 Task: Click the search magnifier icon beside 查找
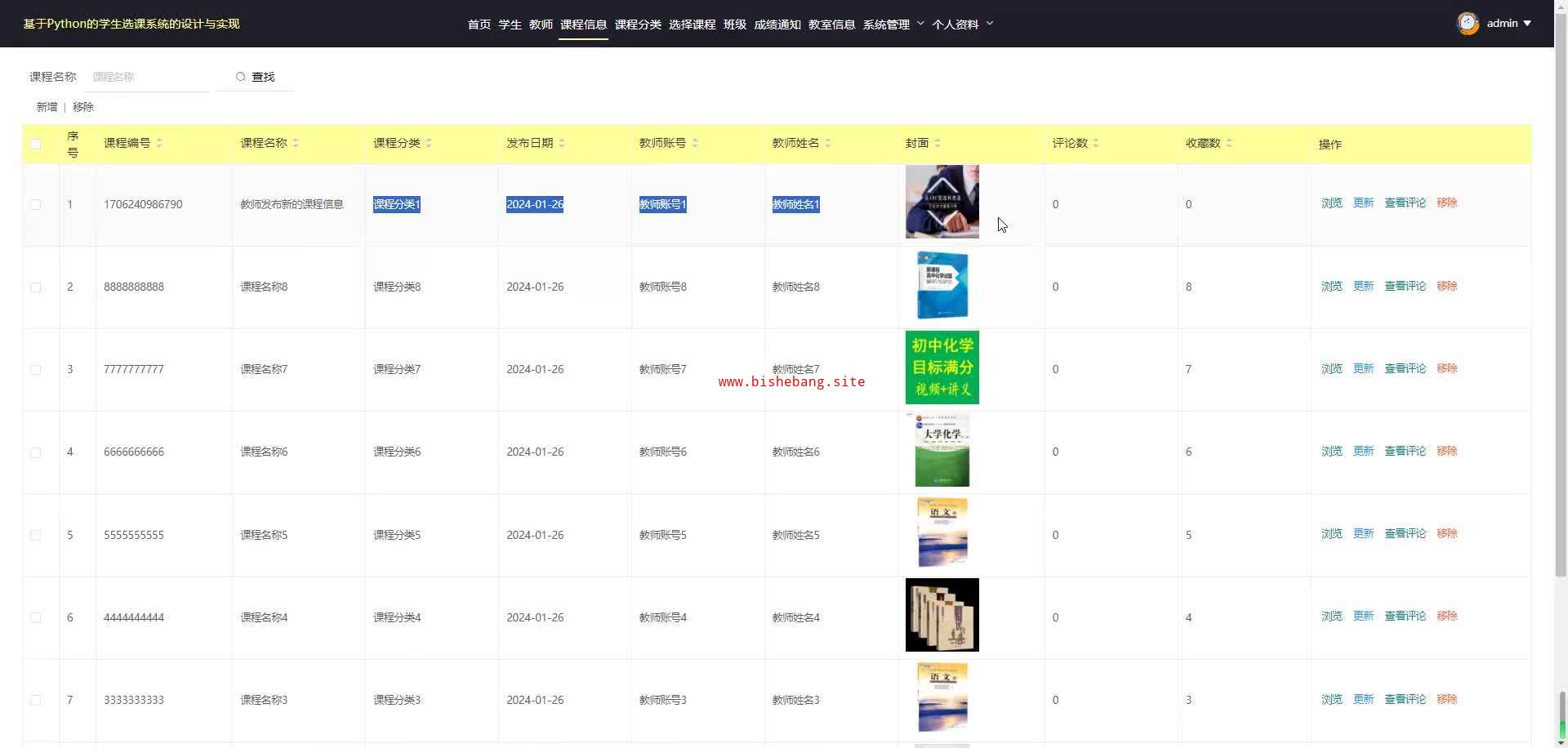point(240,77)
